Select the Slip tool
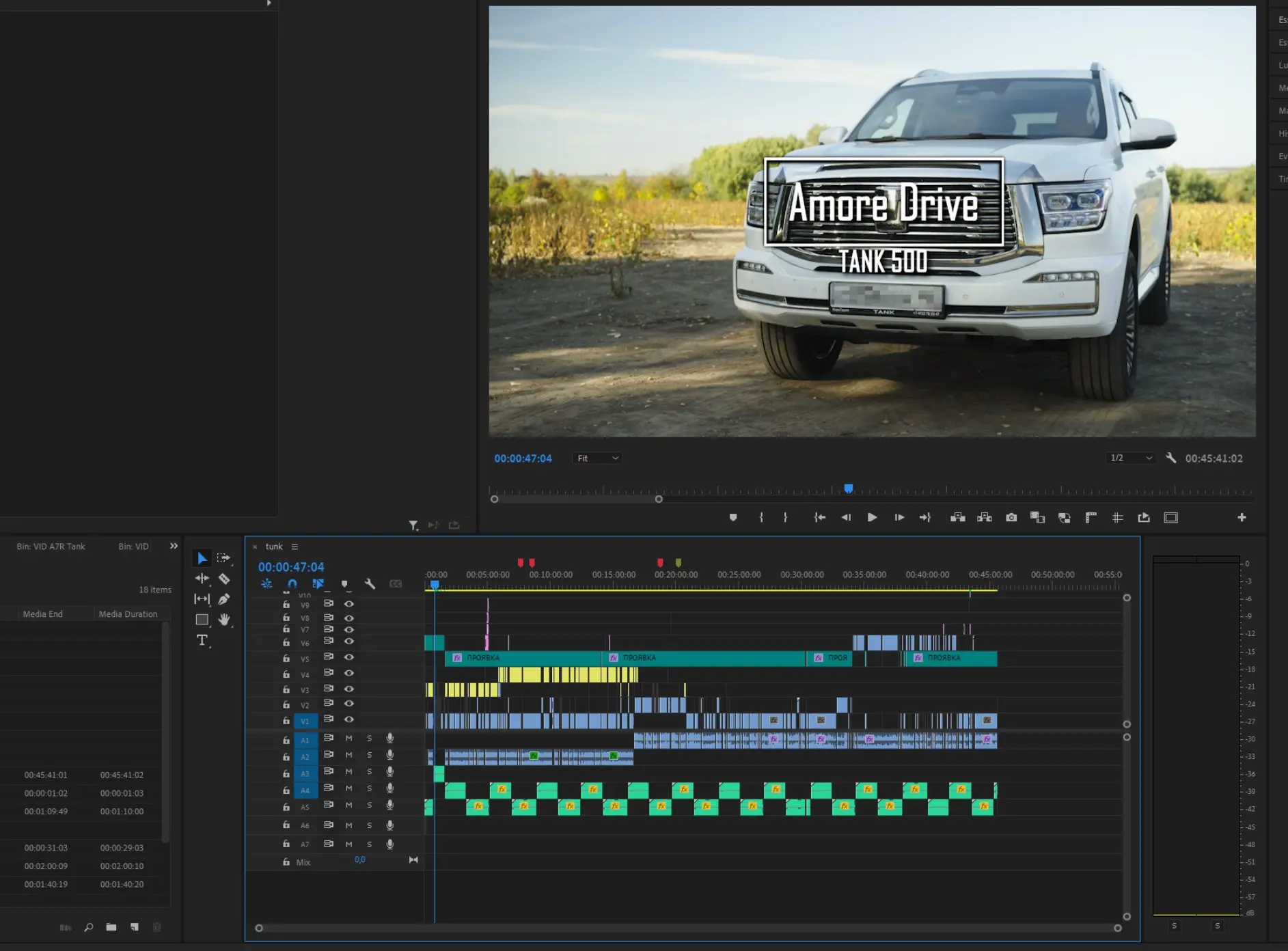 click(x=202, y=599)
